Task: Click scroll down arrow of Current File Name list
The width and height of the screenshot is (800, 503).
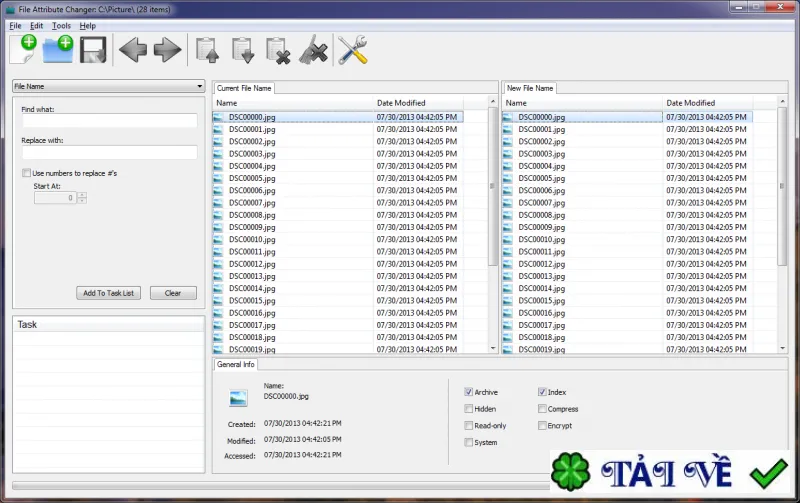Action: (x=493, y=348)
